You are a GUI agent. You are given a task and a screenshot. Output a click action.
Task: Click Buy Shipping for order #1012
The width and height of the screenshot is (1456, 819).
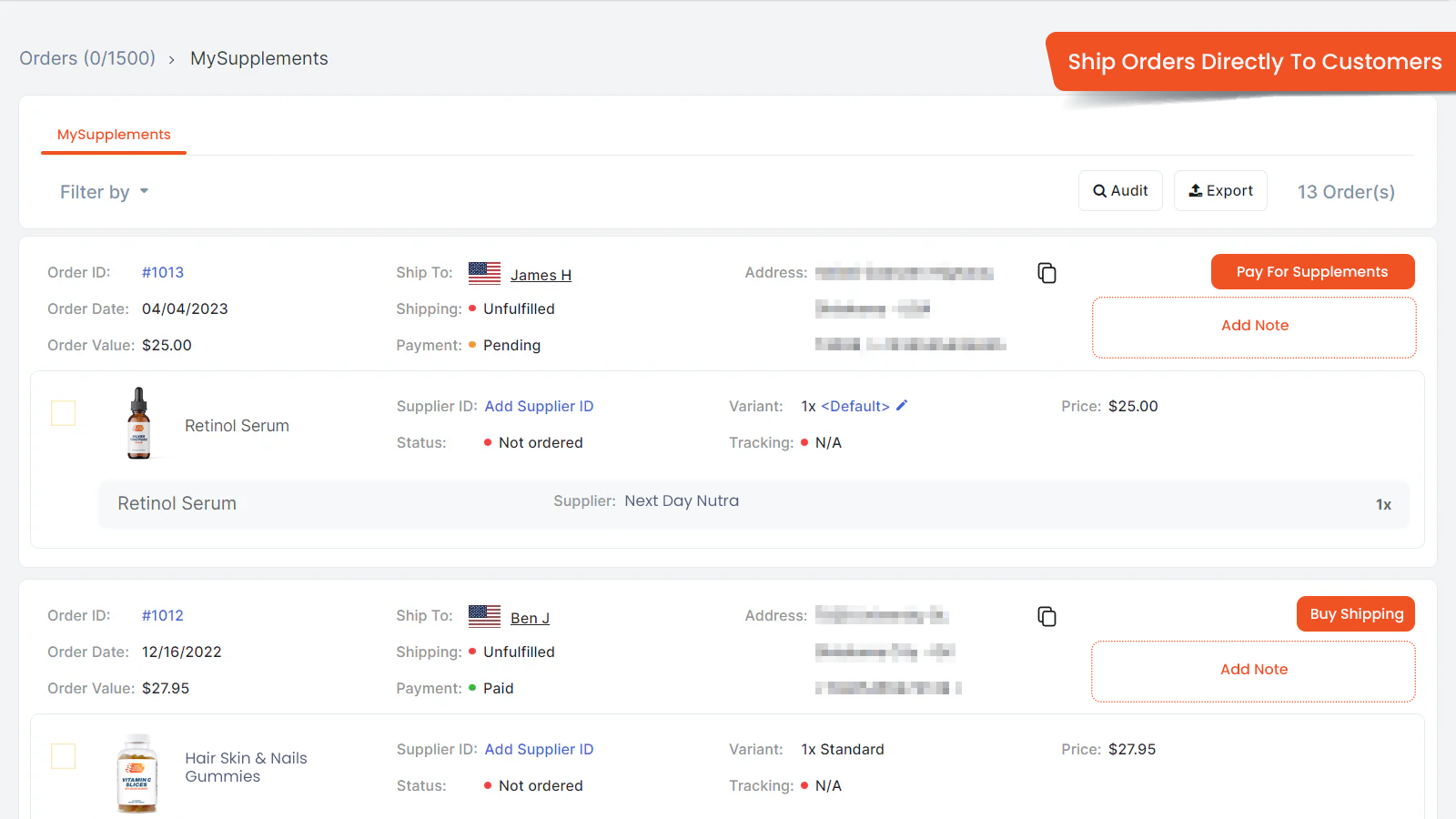(1356, 614)
